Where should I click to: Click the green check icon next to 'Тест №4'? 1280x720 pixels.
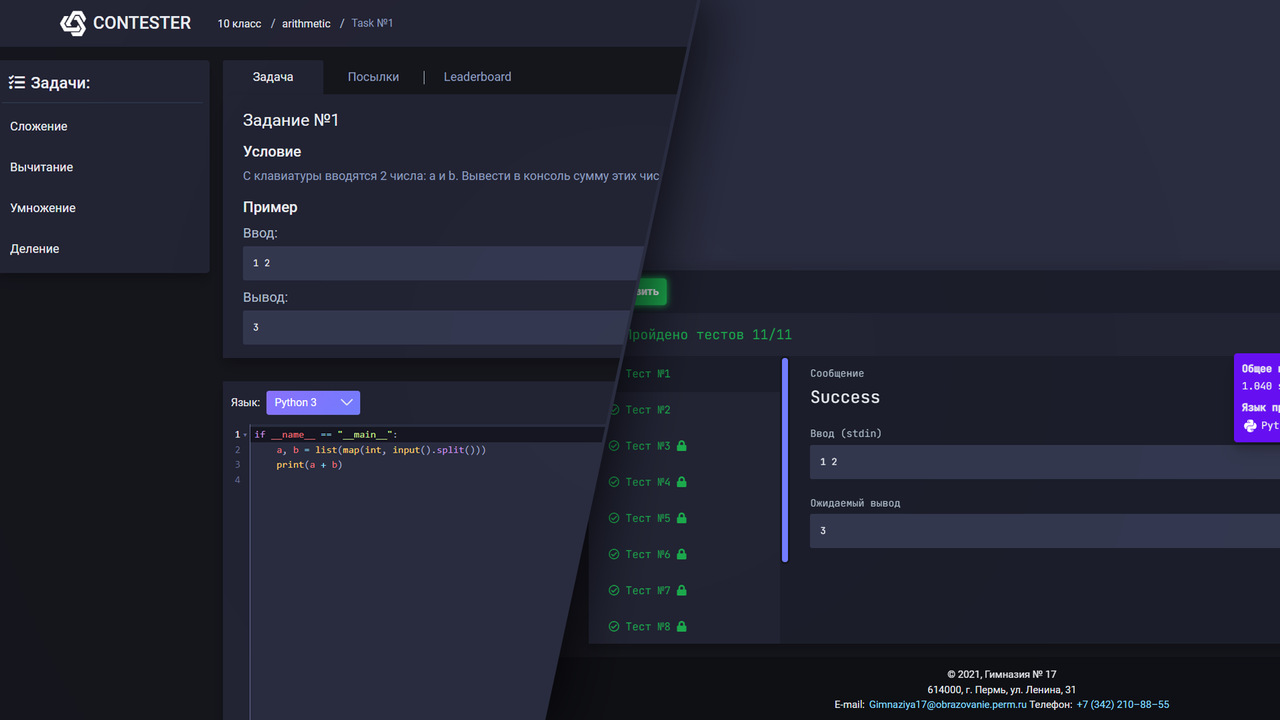614,482
